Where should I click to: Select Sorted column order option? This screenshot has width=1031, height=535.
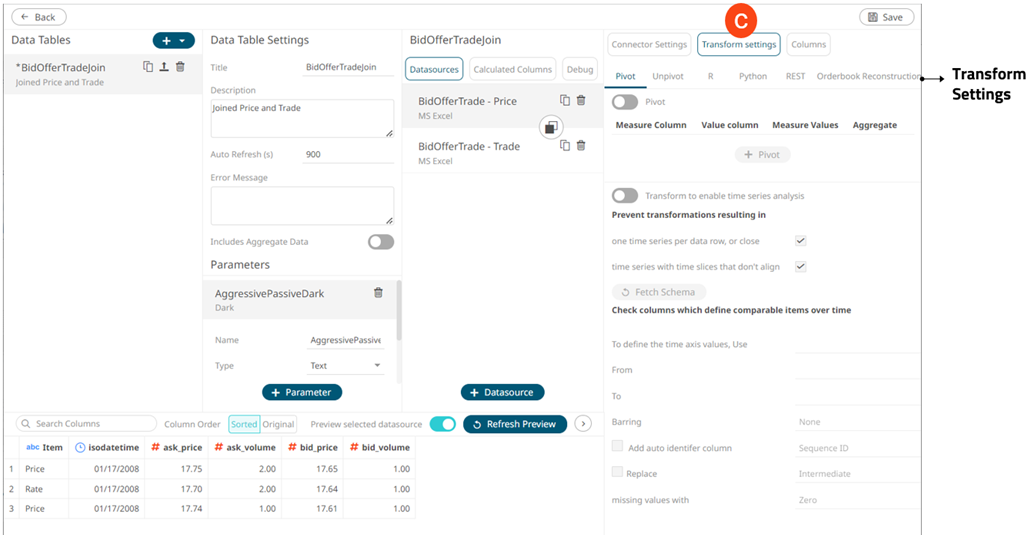click(x=244, y=424)
